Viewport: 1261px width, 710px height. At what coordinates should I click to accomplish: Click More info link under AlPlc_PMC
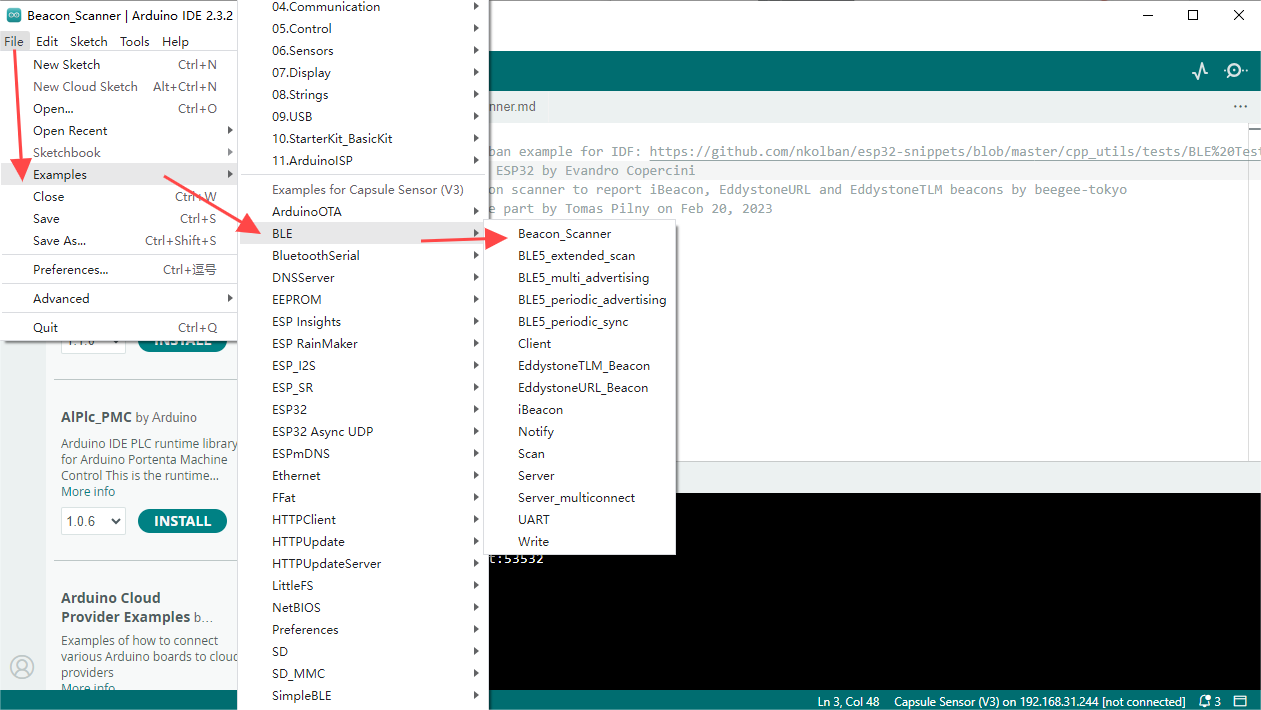[x=88, y=492]
